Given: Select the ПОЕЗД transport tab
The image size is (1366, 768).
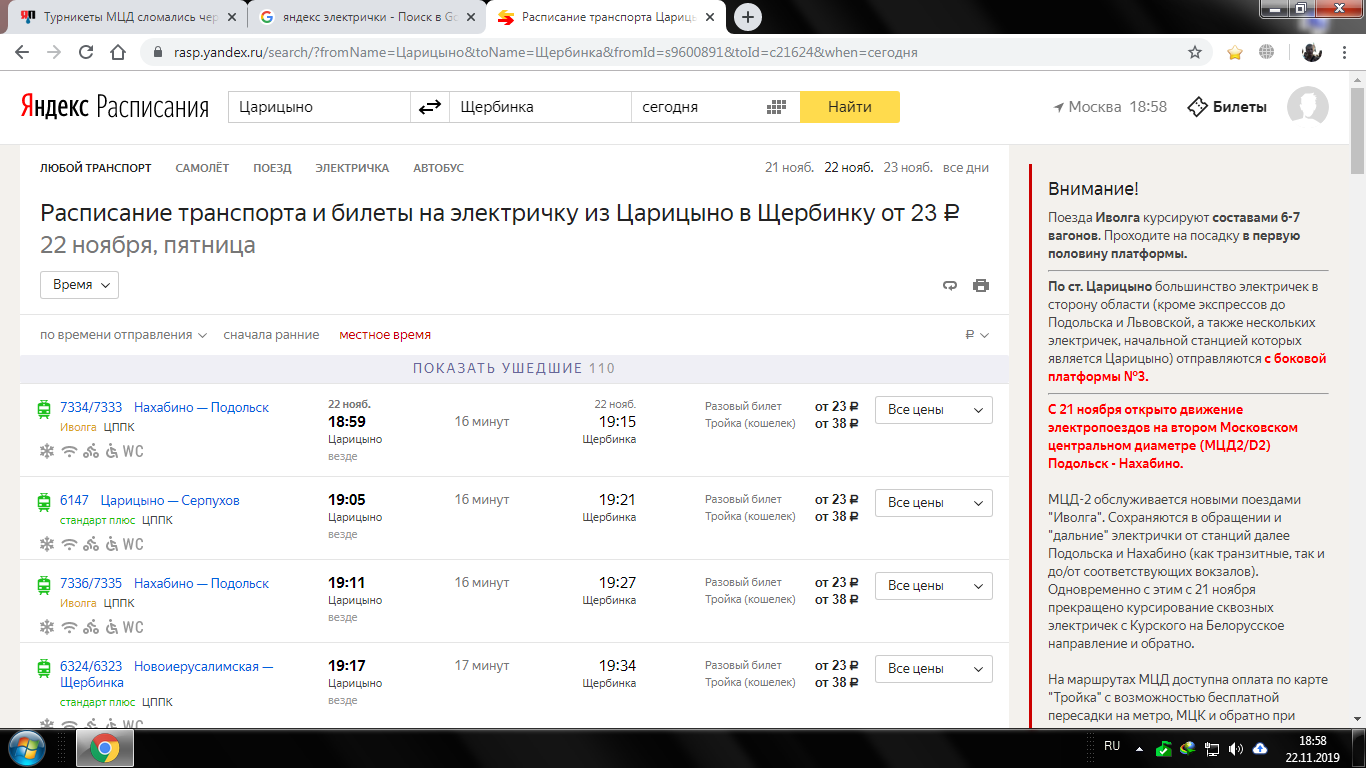Looking at the screenshot, I should (272, 168).
